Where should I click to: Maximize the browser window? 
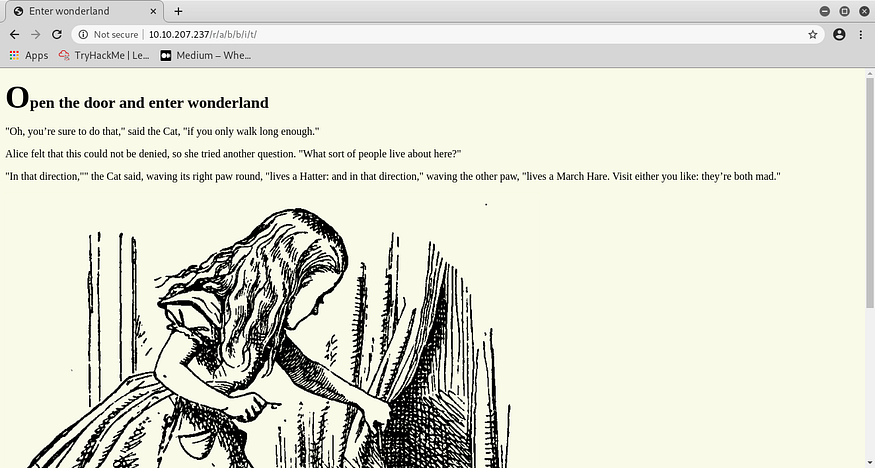[844, 11]
